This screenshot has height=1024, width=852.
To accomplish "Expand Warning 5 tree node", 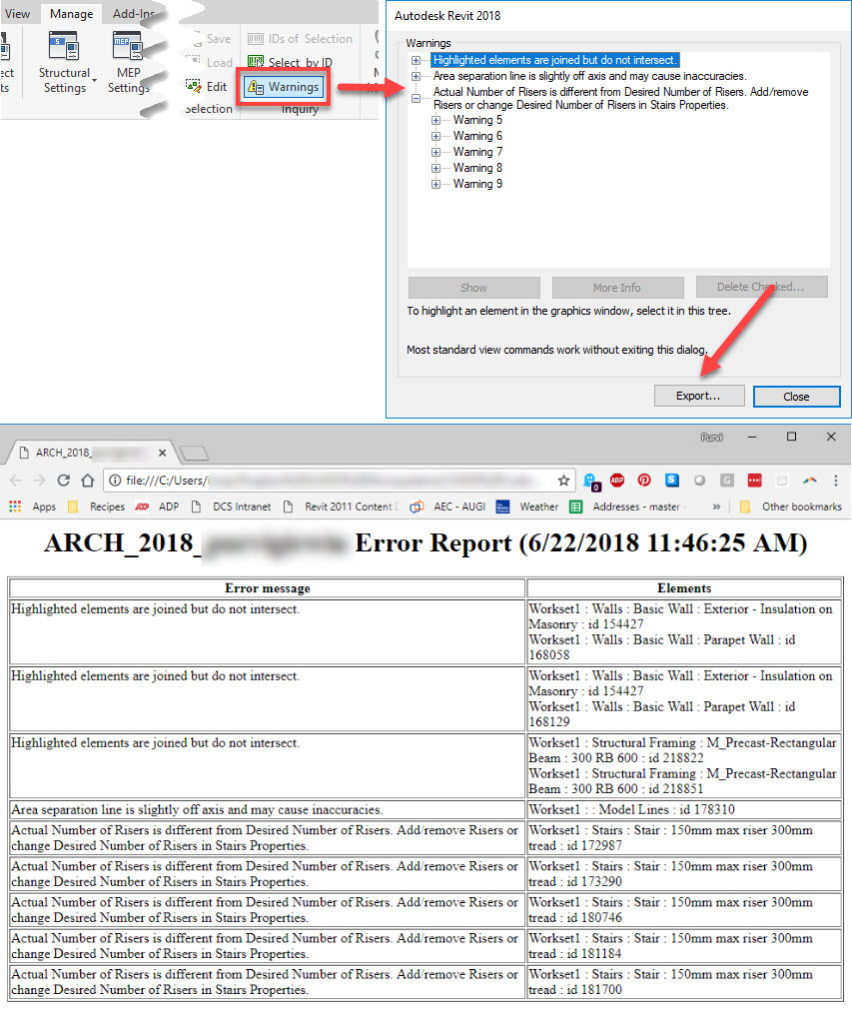I will [x=436, y=120].
